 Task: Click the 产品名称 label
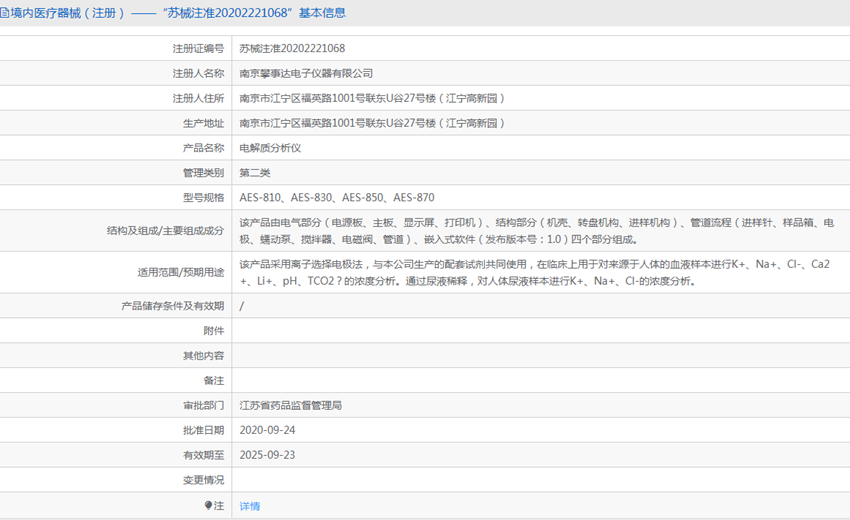[203, 148]
